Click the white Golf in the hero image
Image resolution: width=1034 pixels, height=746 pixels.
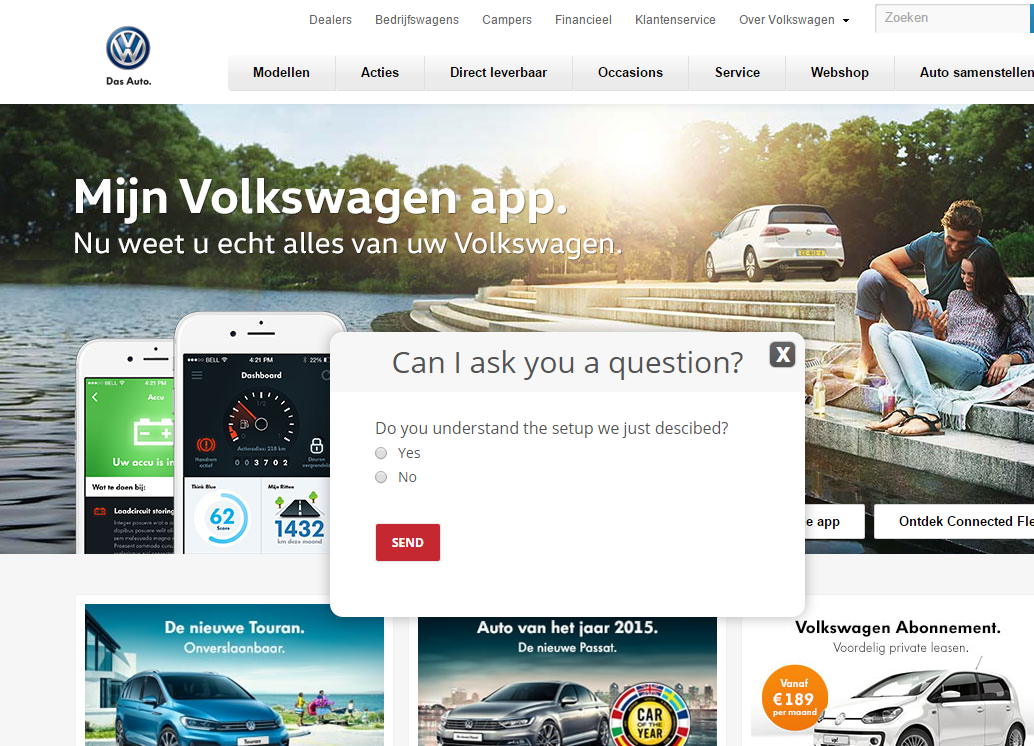[x=774, y=243]
